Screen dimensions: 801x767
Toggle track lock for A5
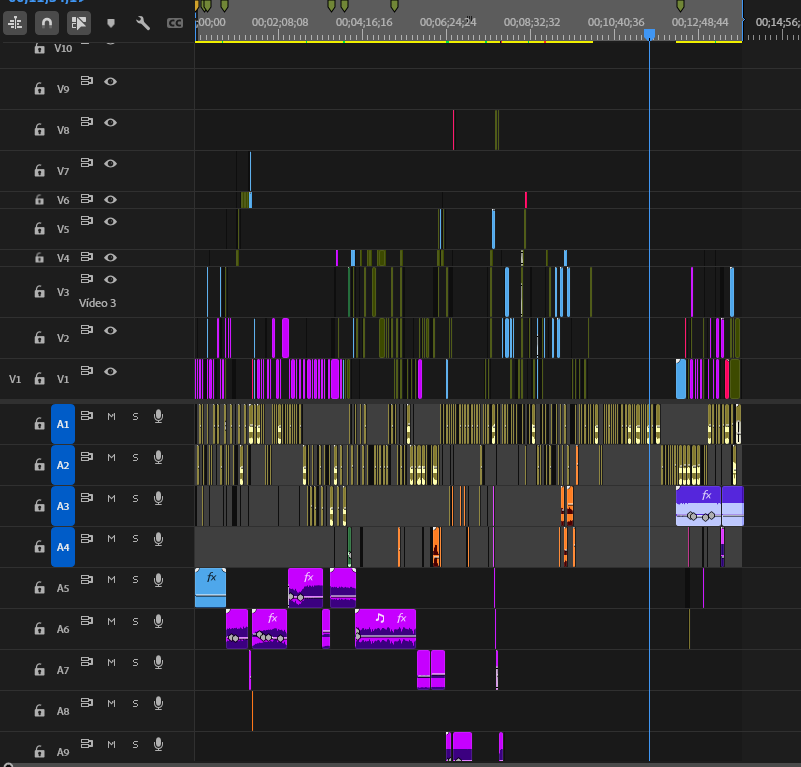tap(39, 588)
